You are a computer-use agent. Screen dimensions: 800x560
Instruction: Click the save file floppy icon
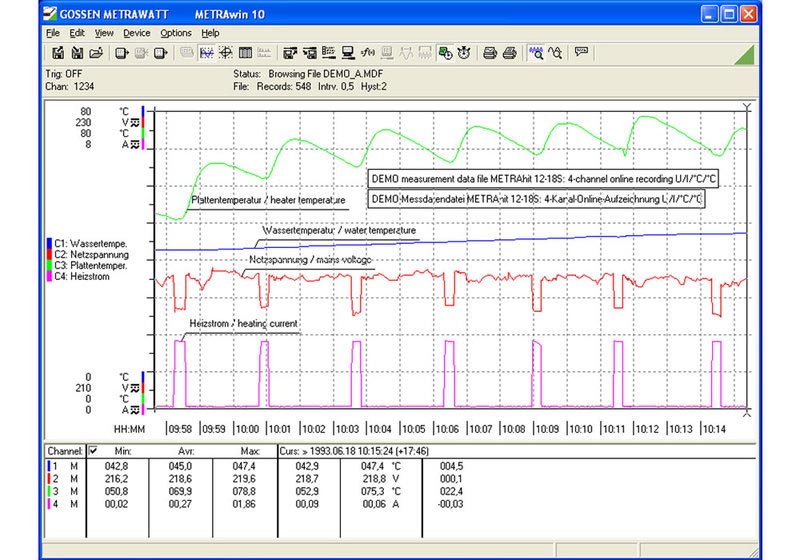[x=58, y=53]
